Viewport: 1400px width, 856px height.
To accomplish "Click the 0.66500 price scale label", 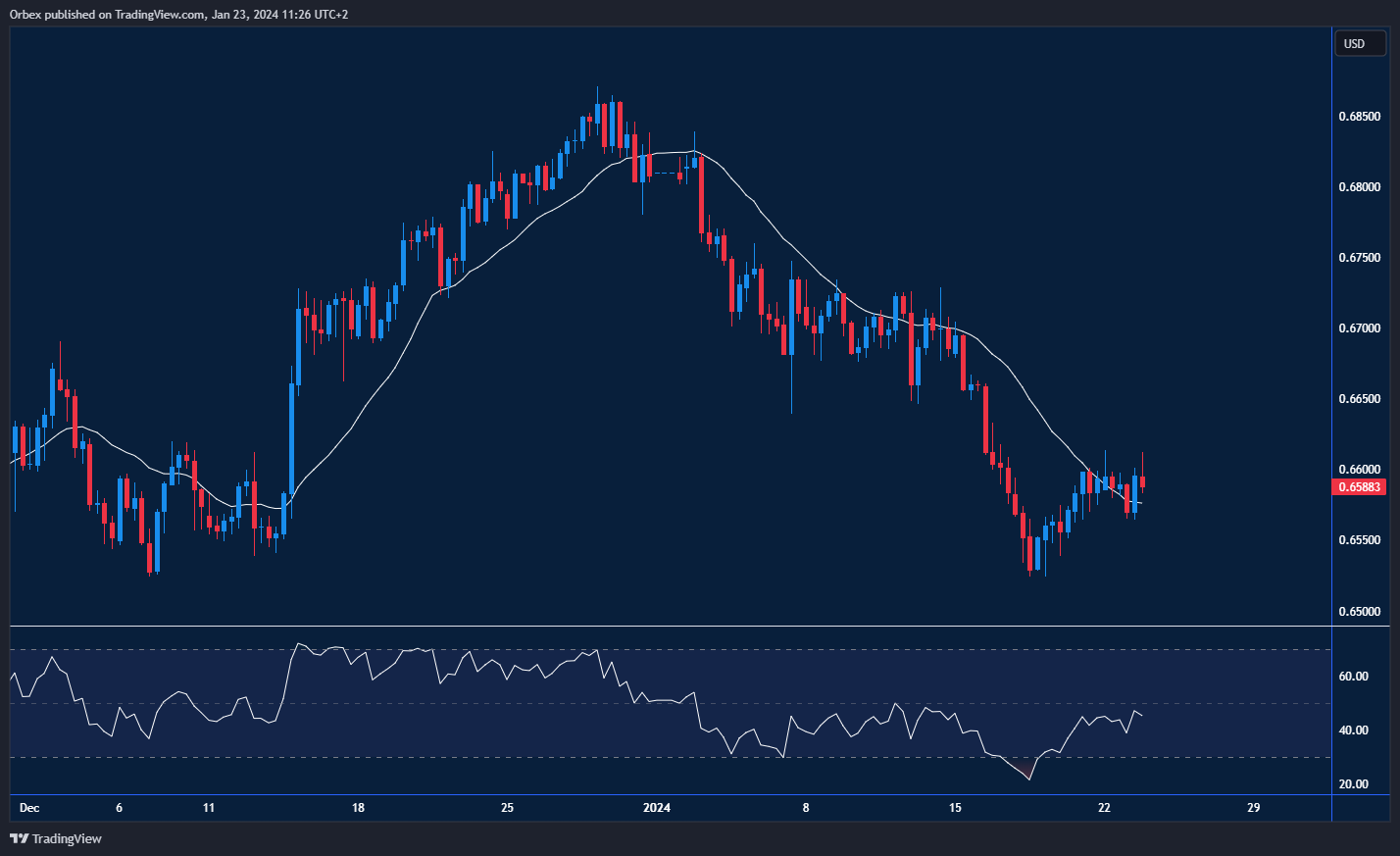I will (x=1359, y=399).
